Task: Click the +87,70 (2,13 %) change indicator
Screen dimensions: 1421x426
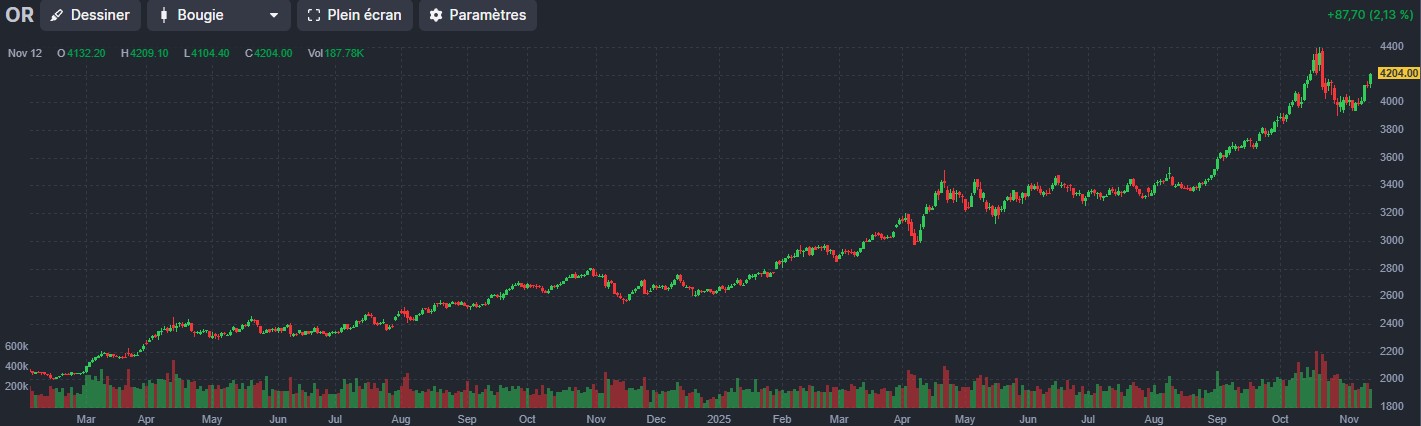Action: (1371, 15)
